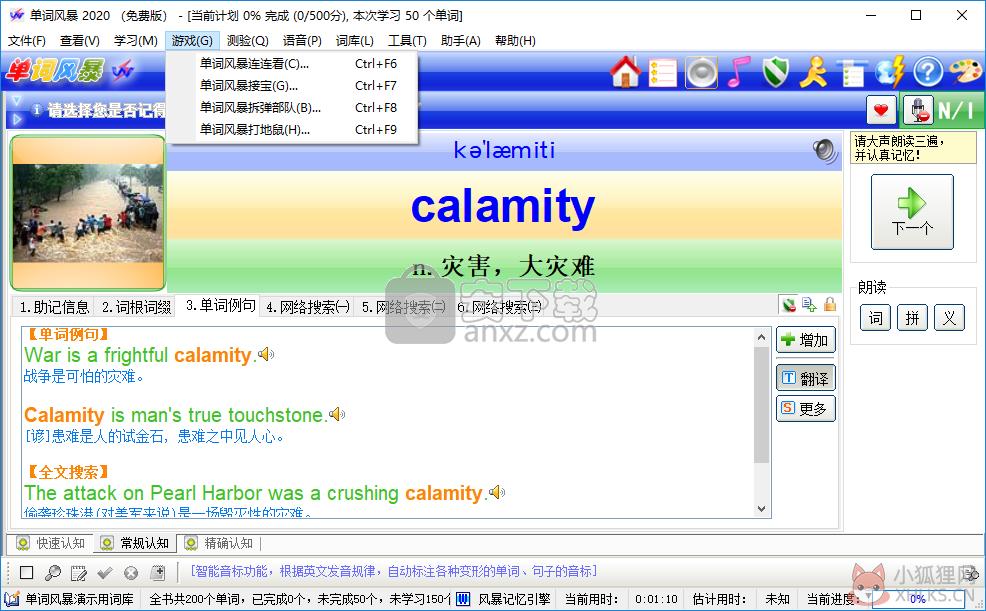Choose 单词风暴打地鼠(H)... menu entry
This screenshot has width=986, height=611.
[x=292, y=129]
